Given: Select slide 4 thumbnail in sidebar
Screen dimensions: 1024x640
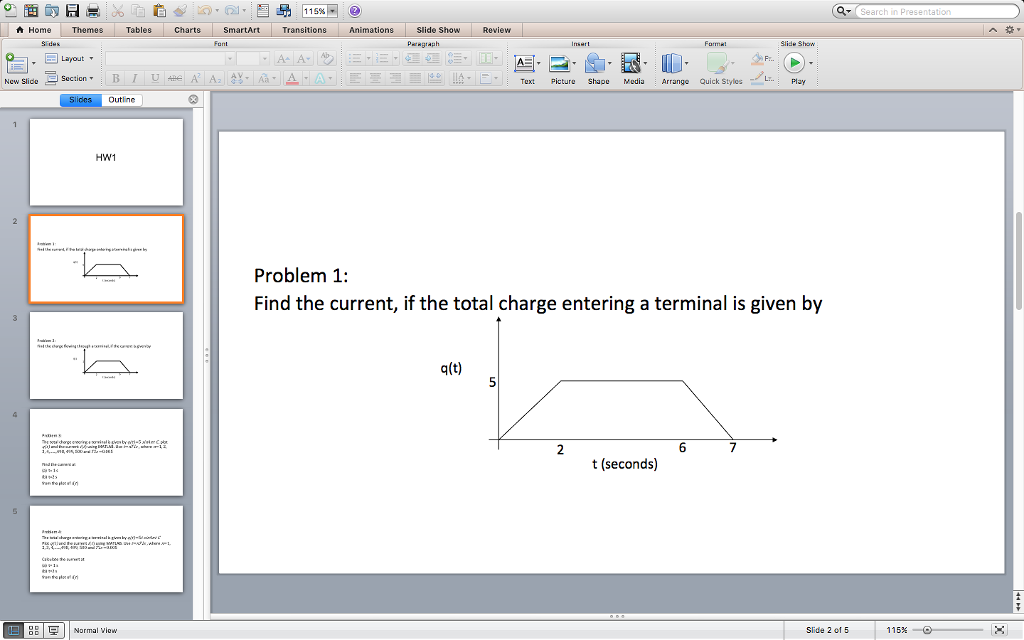Looking at the screenshot, I should (106, 451).
